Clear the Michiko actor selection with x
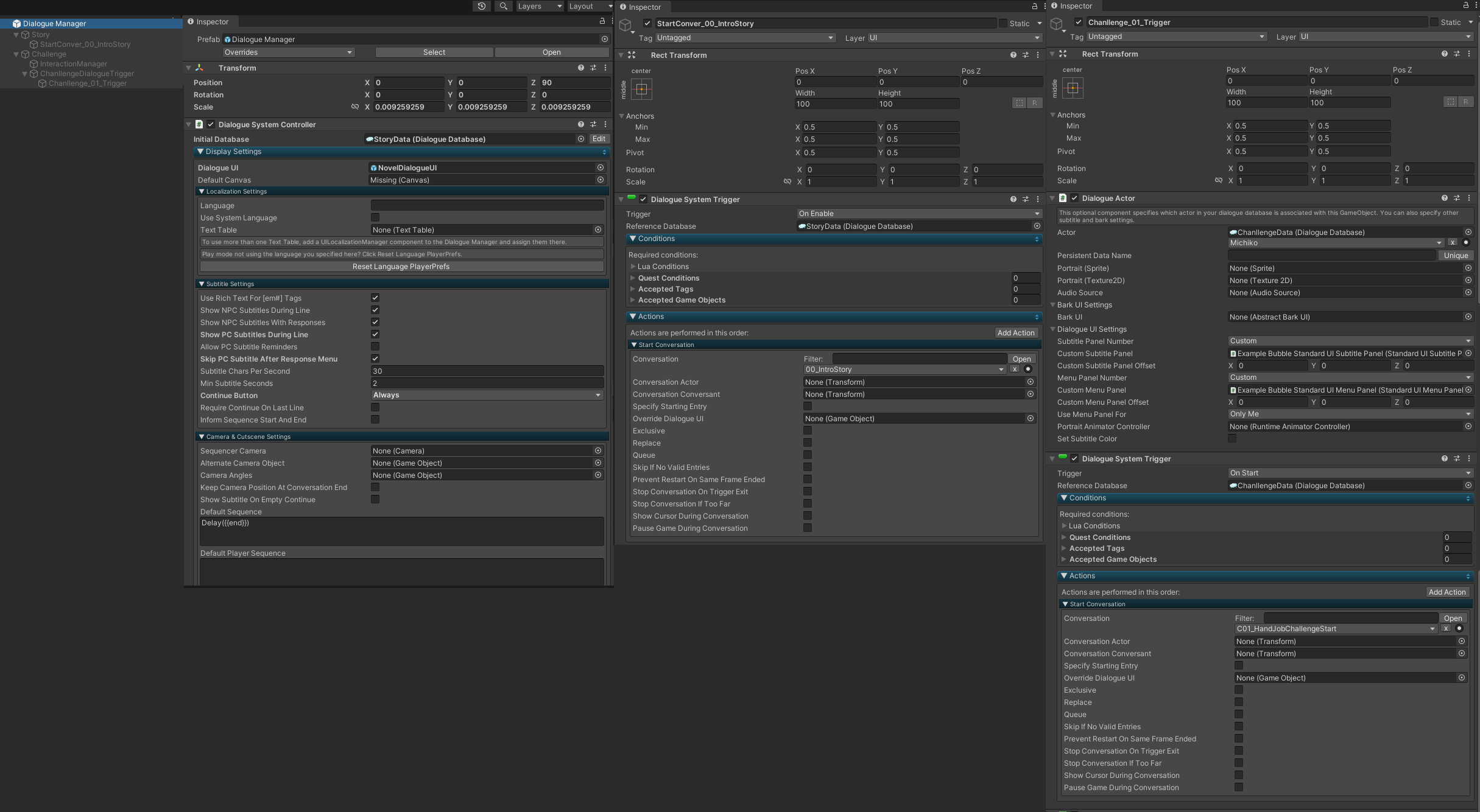This screenshot has width=1480, height=812. (x=1452, y=242)
